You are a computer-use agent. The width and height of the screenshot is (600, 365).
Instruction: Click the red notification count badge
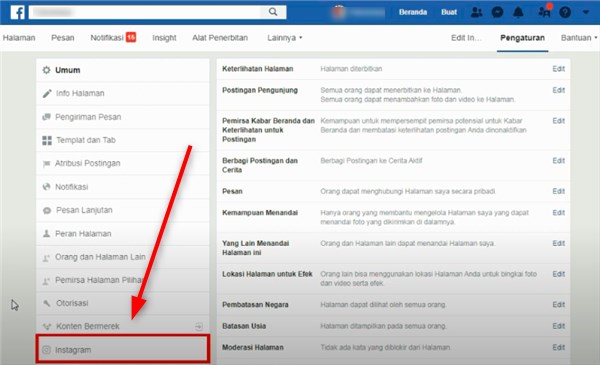point(131,37)
